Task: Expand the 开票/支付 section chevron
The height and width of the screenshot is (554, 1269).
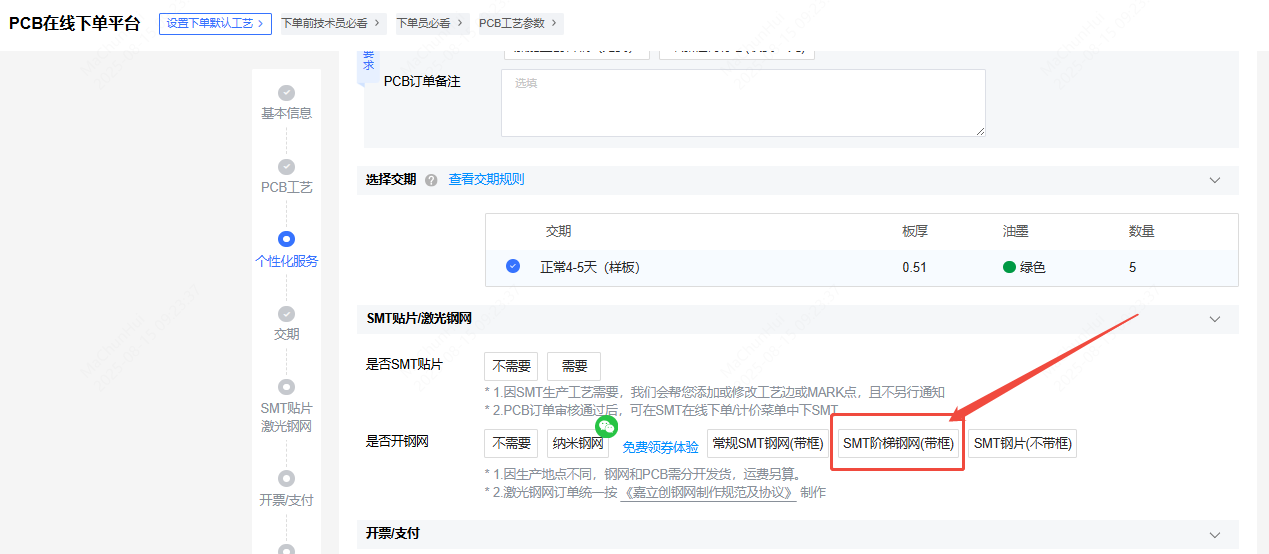Action: click(1215, 534)
